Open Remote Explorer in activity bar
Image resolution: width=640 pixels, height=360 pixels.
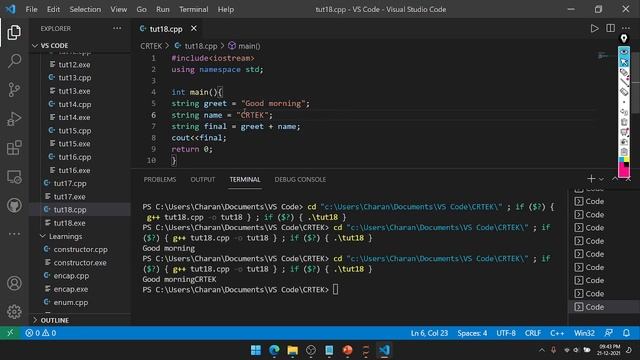coord(14,177)
